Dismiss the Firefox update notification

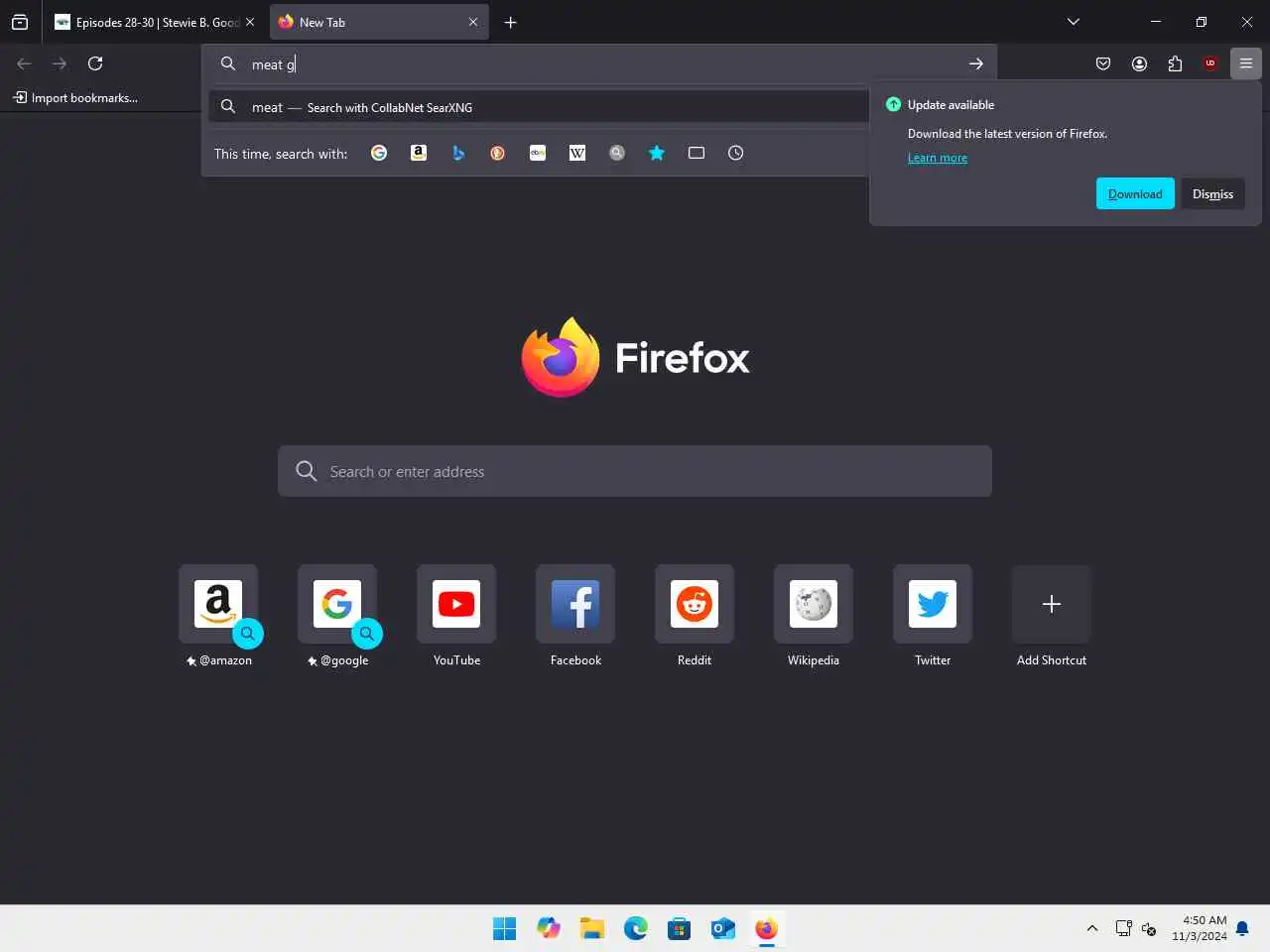point(1212,193)
